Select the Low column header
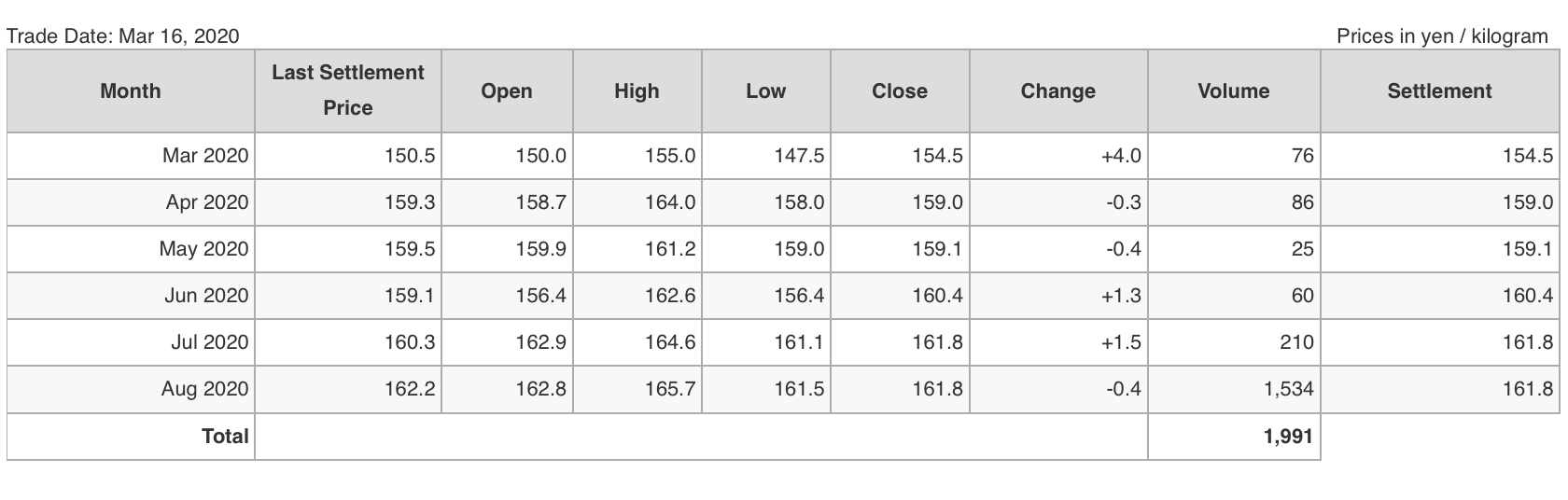The image size is (1568, 500). coord(766,90)
